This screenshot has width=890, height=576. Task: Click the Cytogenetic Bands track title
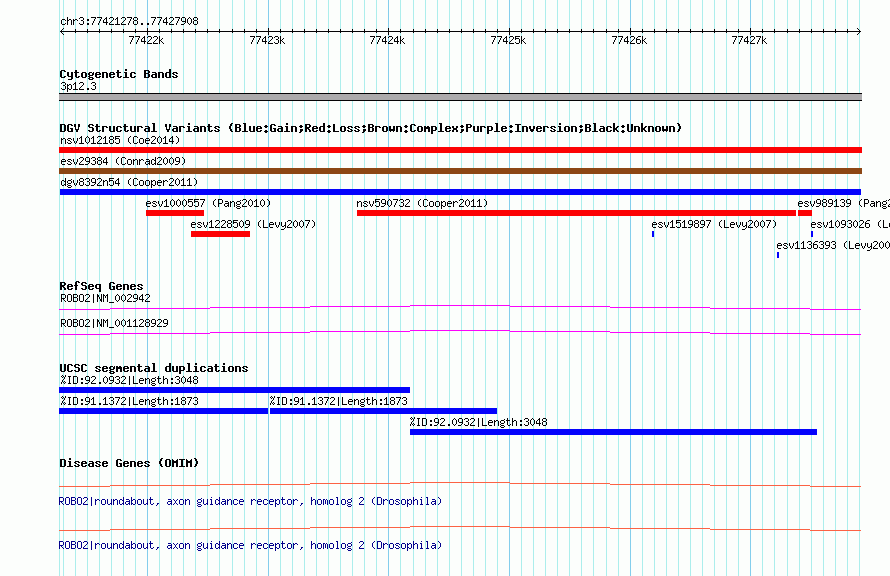coord(119,74)
